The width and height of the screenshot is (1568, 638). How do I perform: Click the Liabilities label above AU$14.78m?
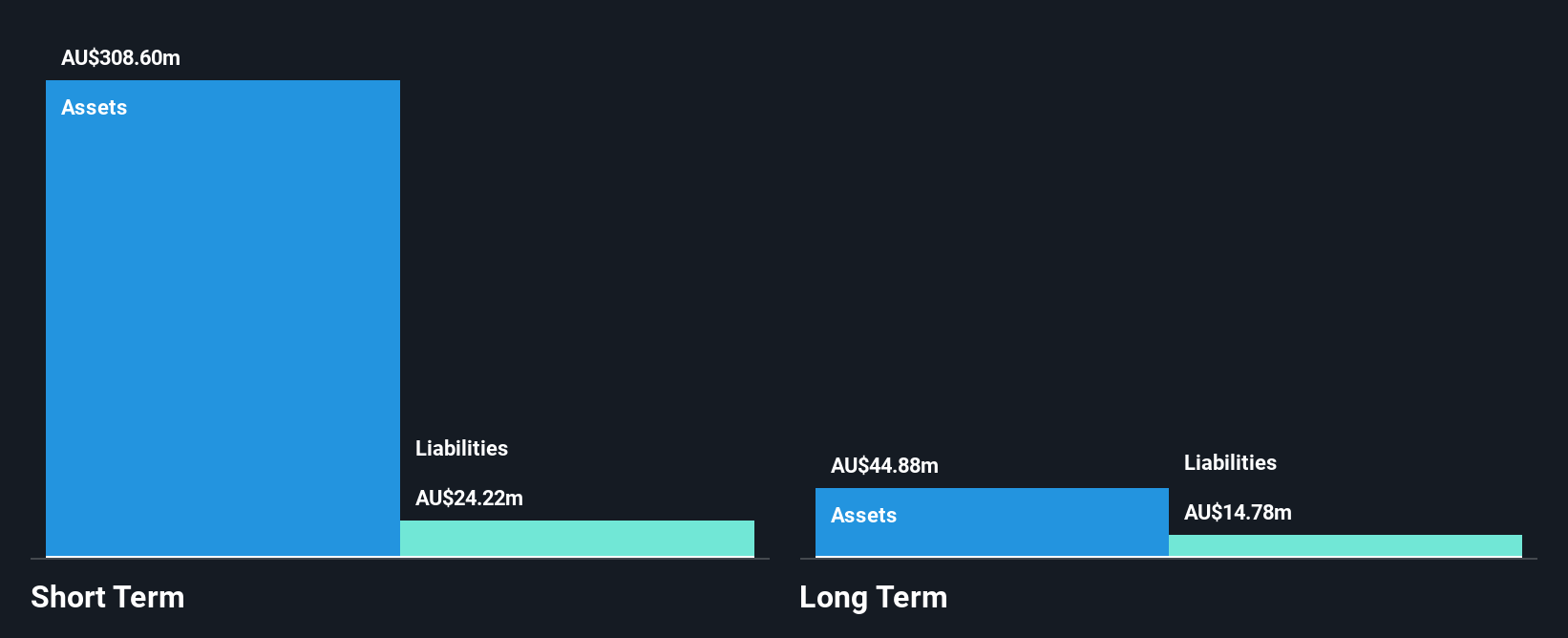(1230, 462)
